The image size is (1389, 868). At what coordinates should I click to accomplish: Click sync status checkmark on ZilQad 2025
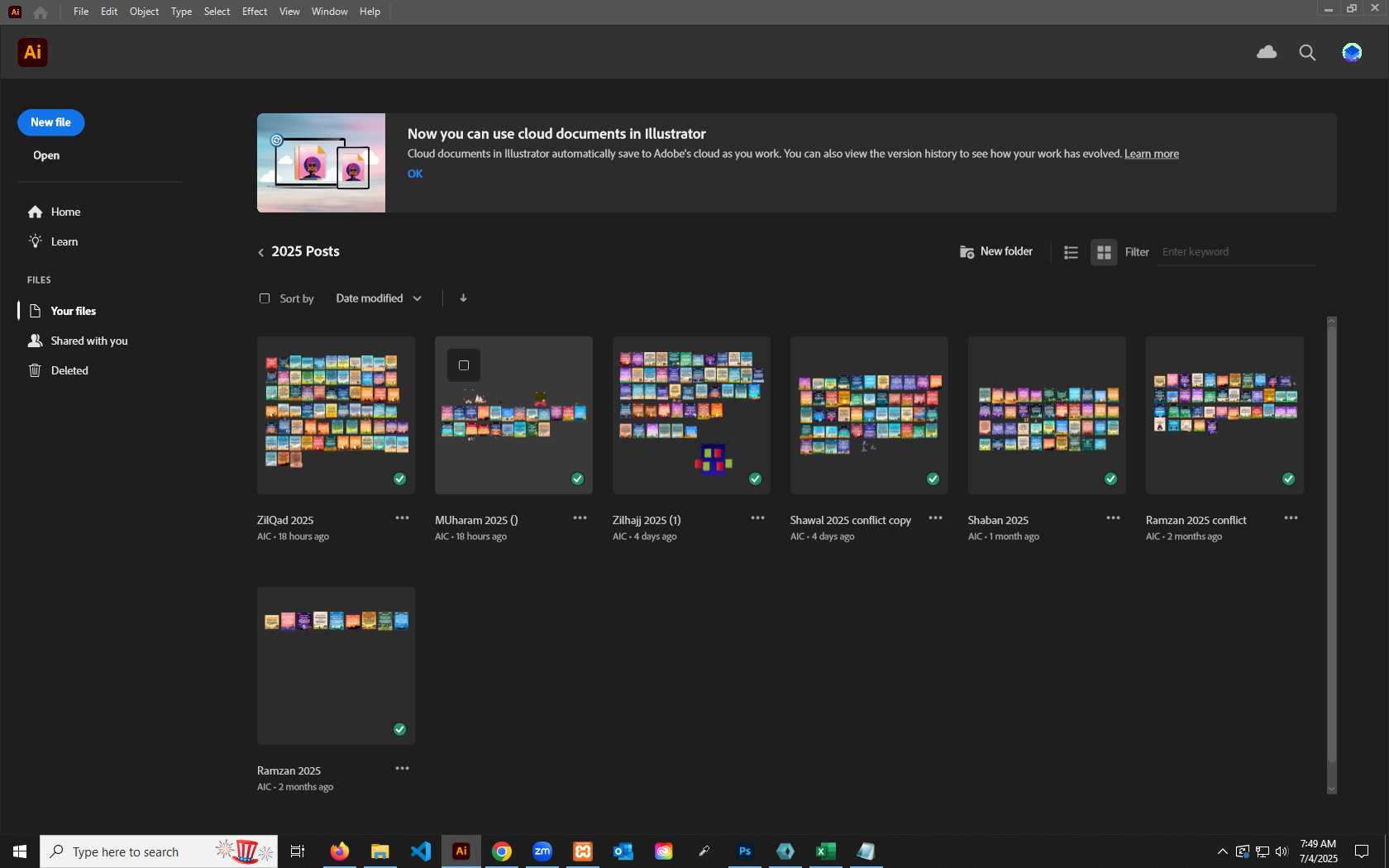[x=399, y=479]
